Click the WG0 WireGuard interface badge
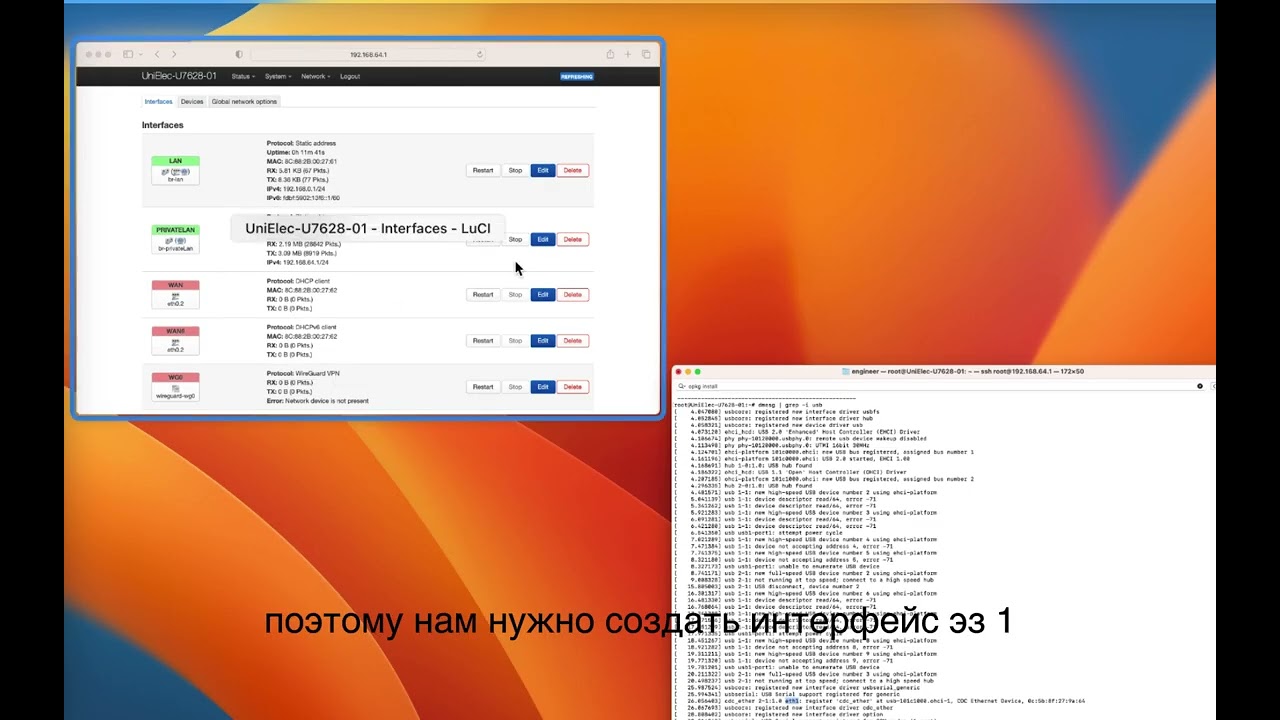 tap(175, 386)
